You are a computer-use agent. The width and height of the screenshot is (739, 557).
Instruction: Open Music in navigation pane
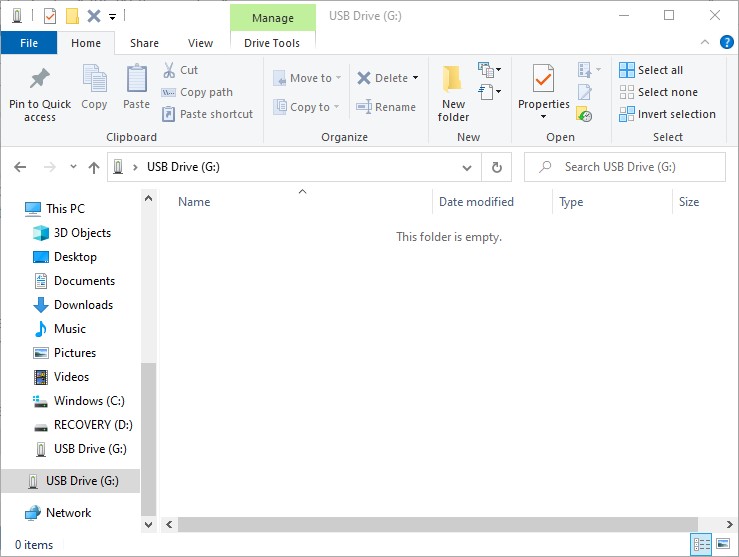click(x=59, y=329)
